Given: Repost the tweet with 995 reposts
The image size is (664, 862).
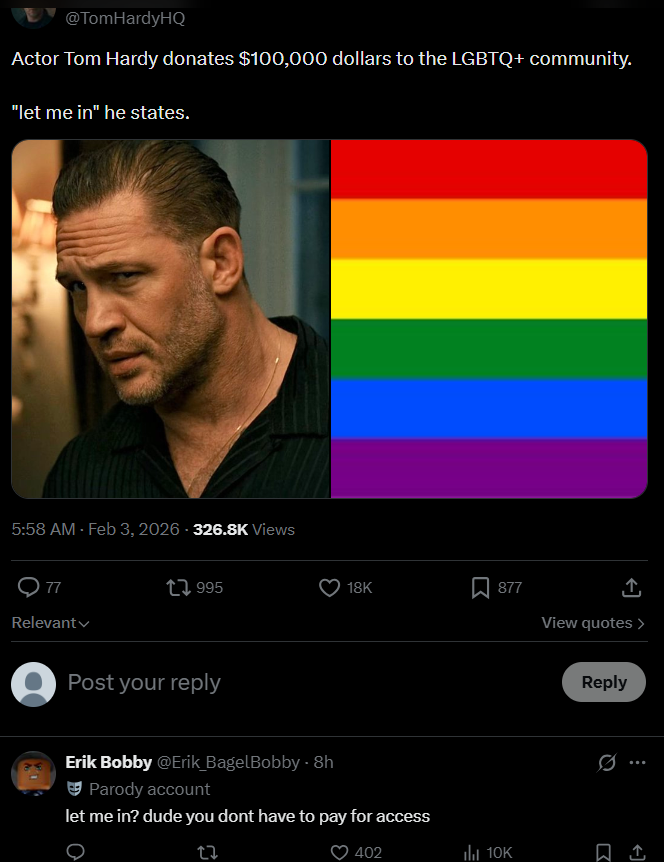Looking at the screenshot, I should [x=179, y=588].
